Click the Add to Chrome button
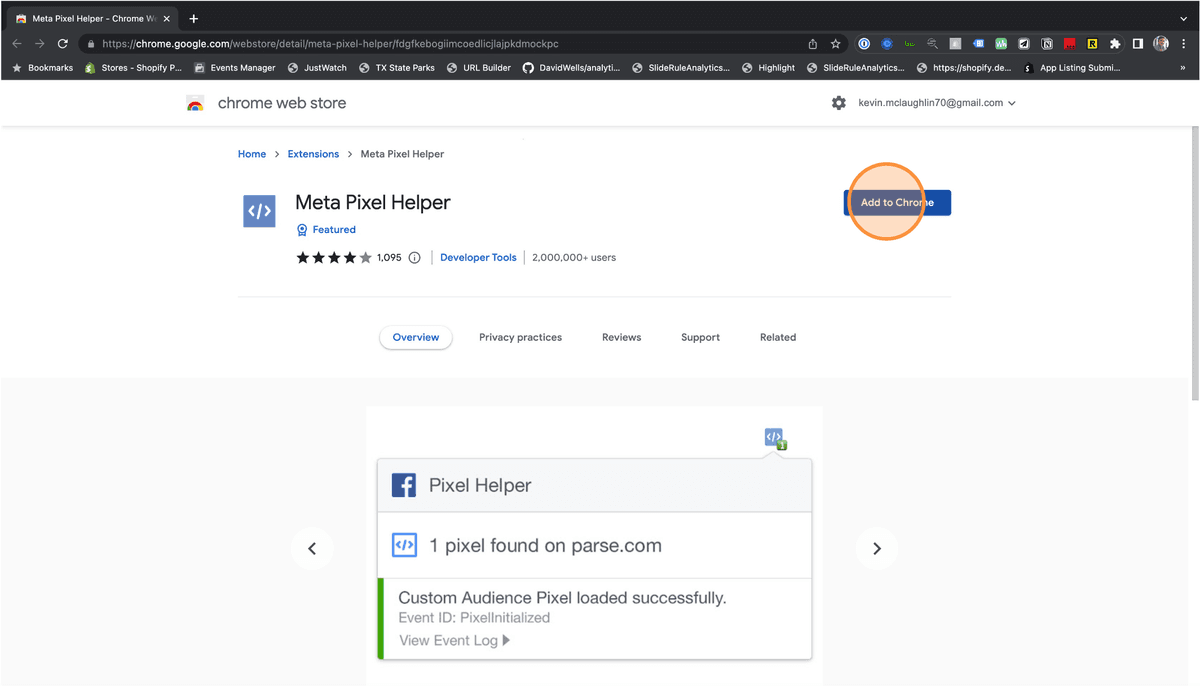The height and width of the screenshot is (696, 1200). click(897, 203)
